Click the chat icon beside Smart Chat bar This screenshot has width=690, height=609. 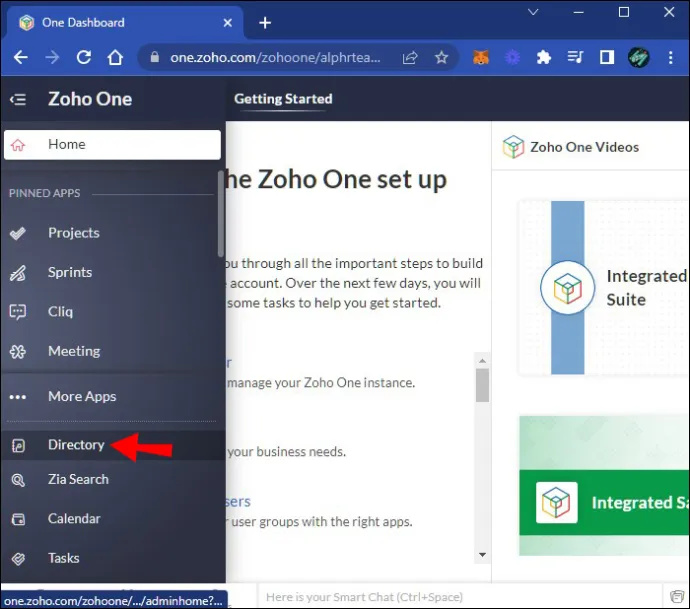click(x=676, y=597)
